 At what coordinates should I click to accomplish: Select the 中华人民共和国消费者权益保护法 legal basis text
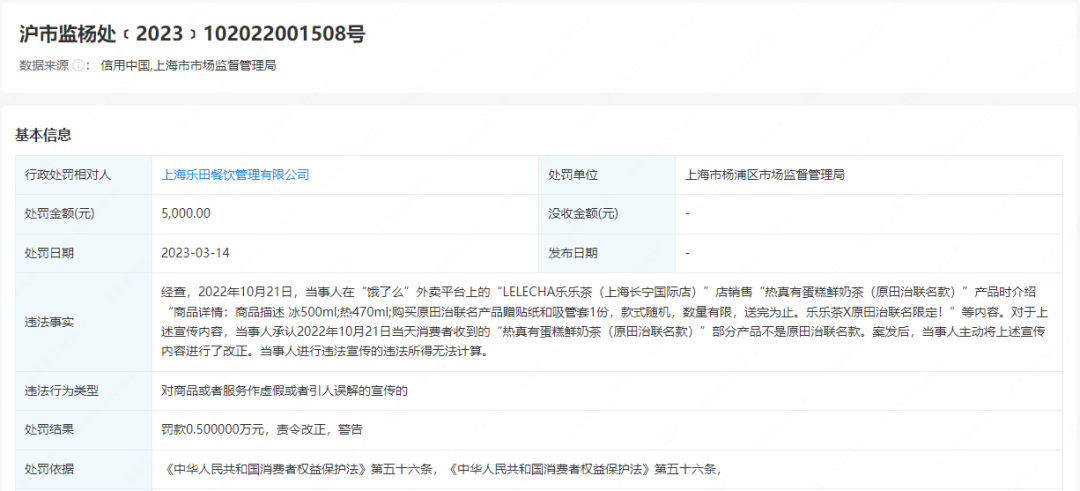click(440, 469)
